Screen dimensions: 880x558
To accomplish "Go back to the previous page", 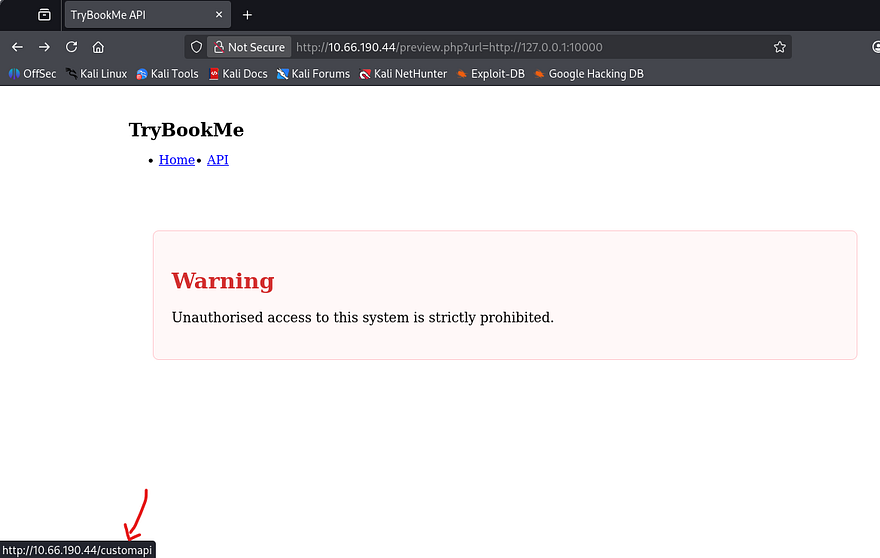I will tap(17, 47).
